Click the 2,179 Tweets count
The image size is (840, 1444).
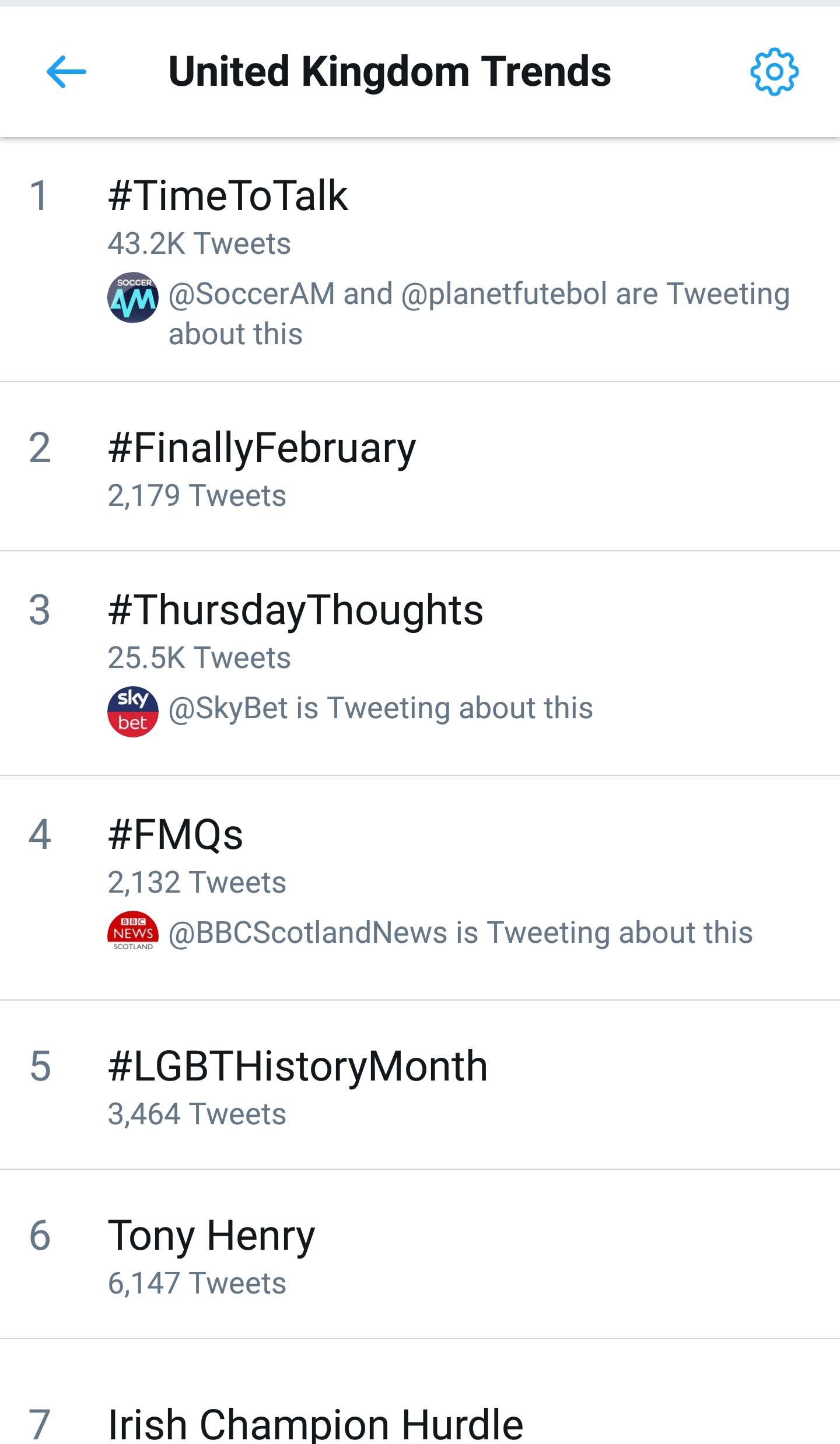(x=197, y=496)
